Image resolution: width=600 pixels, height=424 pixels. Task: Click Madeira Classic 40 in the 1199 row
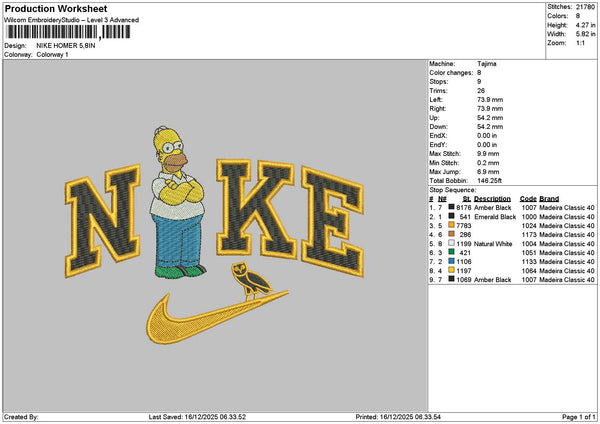point(567,244)
